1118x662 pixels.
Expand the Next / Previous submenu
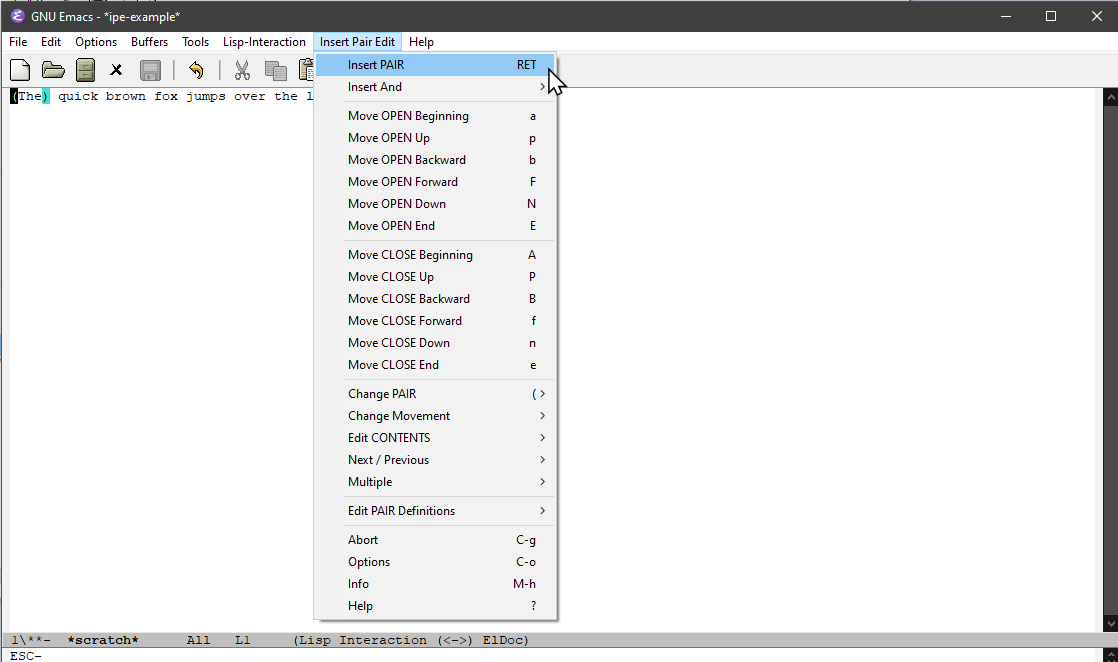435,460
